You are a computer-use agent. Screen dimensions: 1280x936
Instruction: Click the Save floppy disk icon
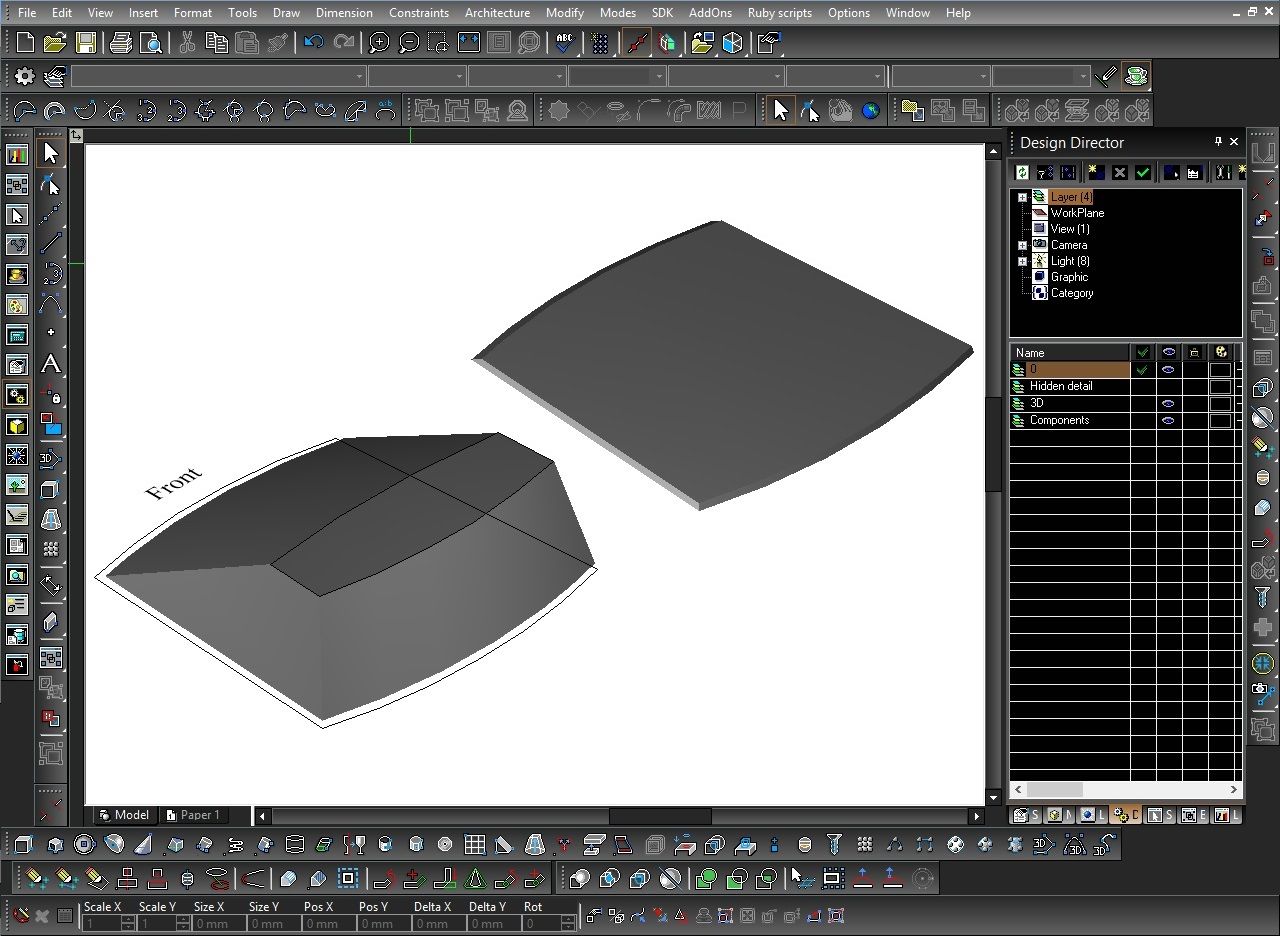click(86, 42)
